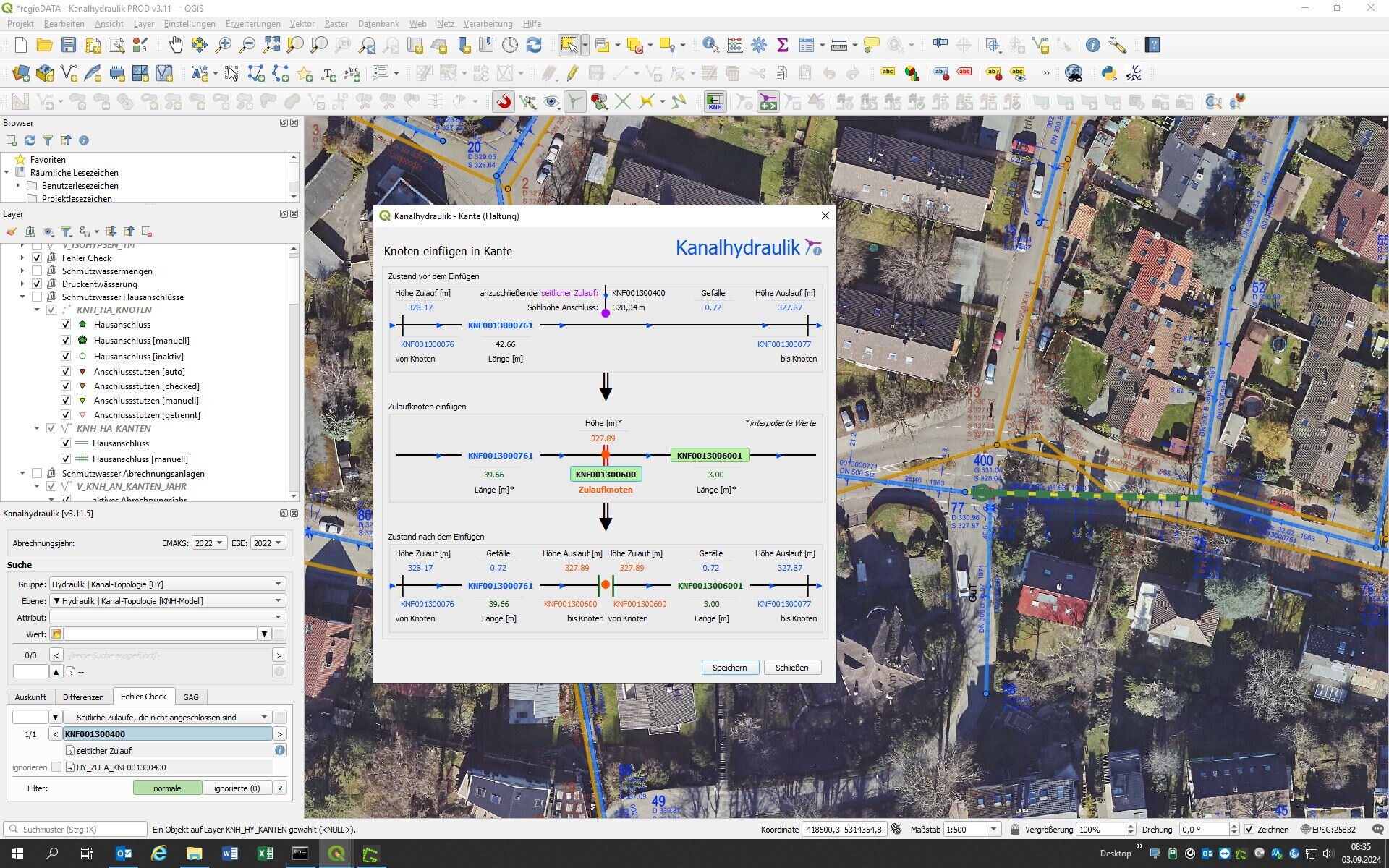Select the Zoom In magnifier tool
This screenshot has height=868, width=1389.
tap(224, 45)
